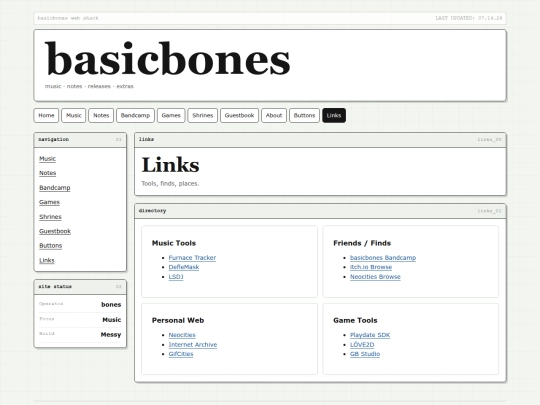Open Neocities link under Personal Web
This screenshot has height=405, width=540.
coord(182,335)
